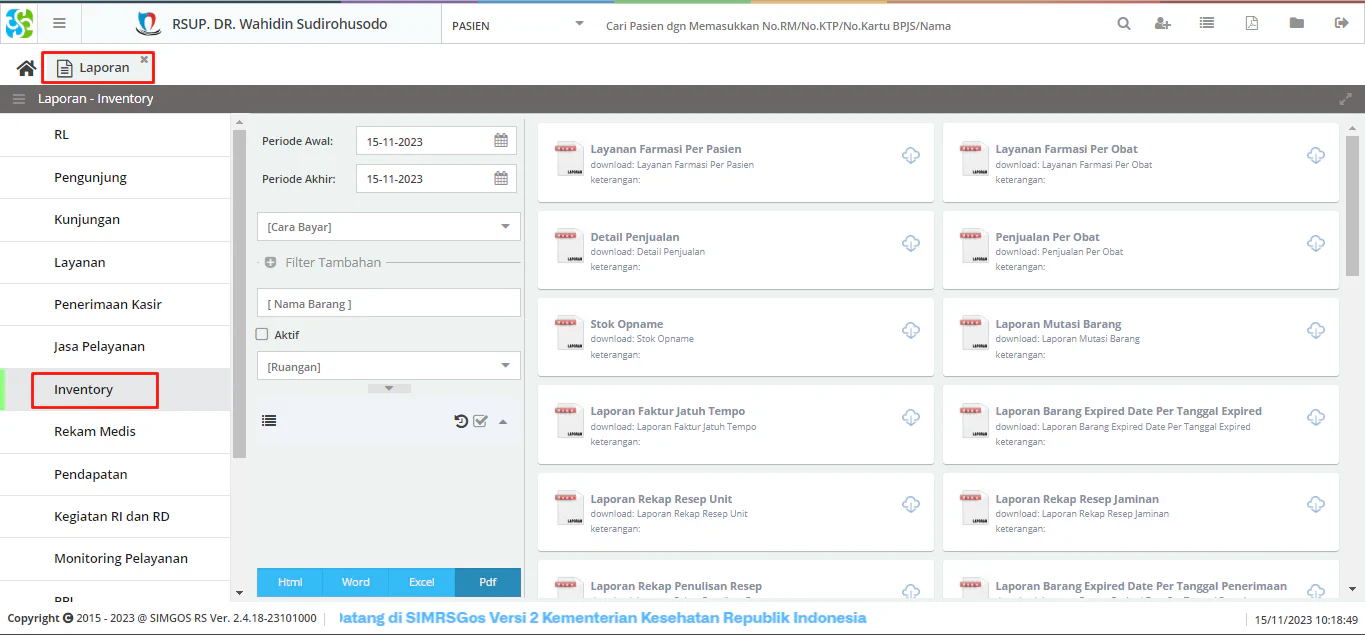
Task: Toggle the check-square icon in filter footer
Action: pyautogui.click(x=480, y=421)
